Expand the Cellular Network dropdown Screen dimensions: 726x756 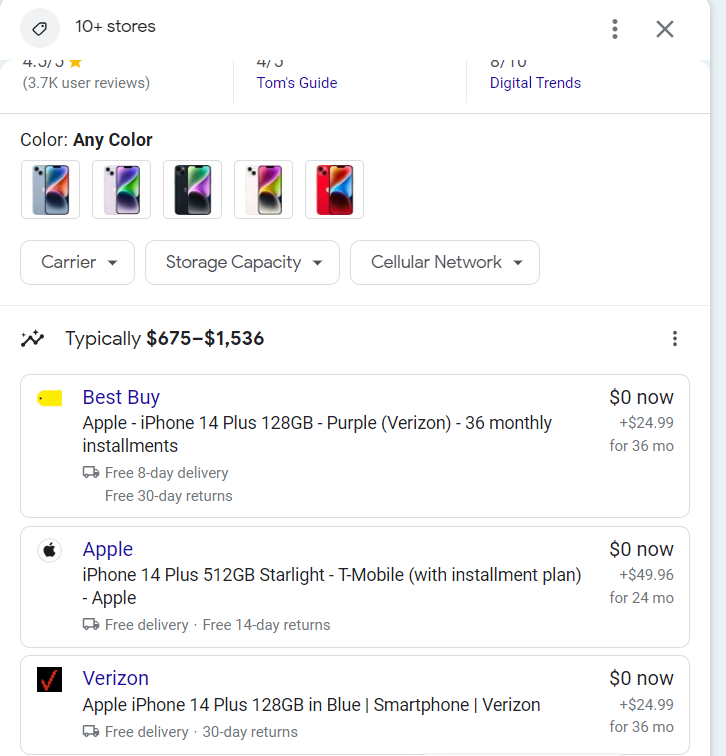(x=445, y=262)
